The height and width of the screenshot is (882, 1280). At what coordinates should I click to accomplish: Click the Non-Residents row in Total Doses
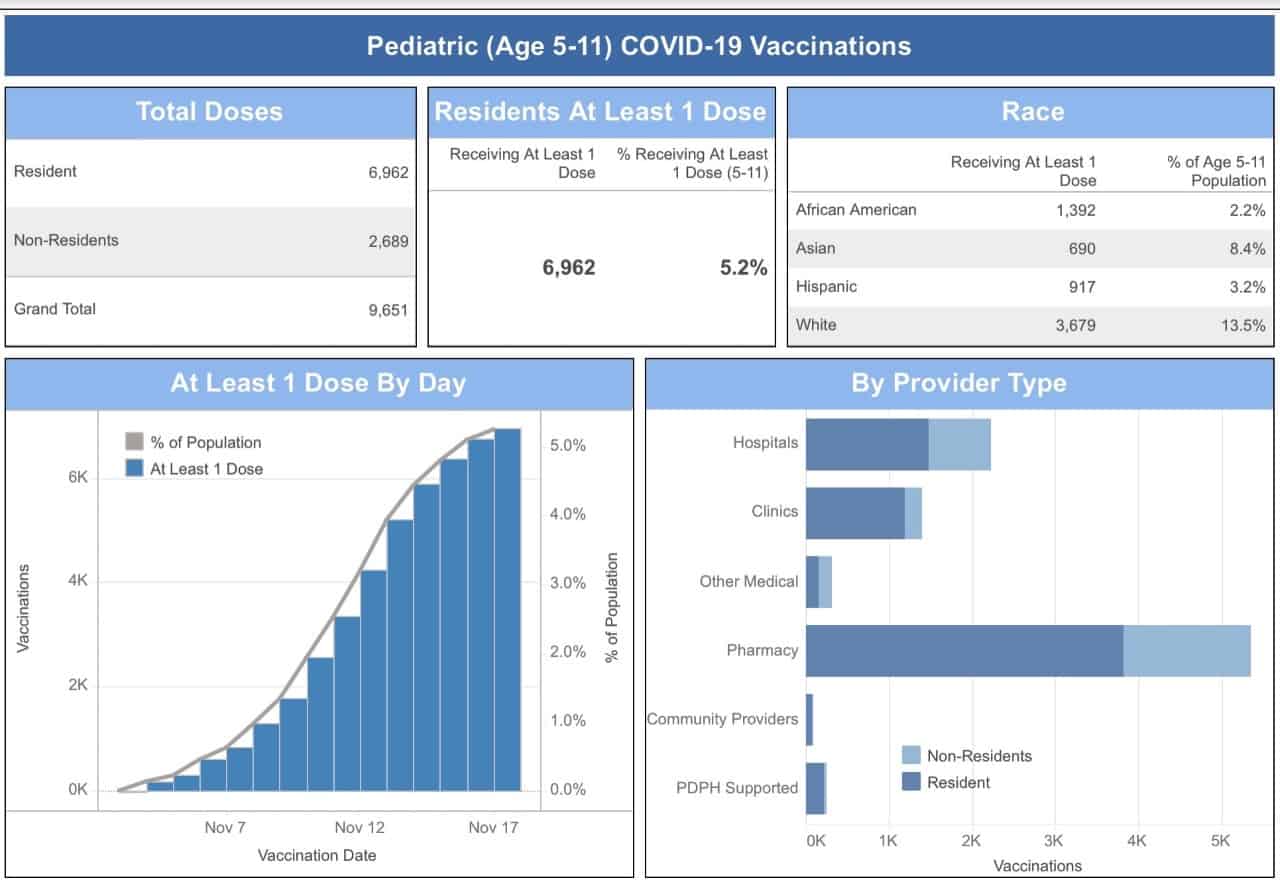point(210,241)
